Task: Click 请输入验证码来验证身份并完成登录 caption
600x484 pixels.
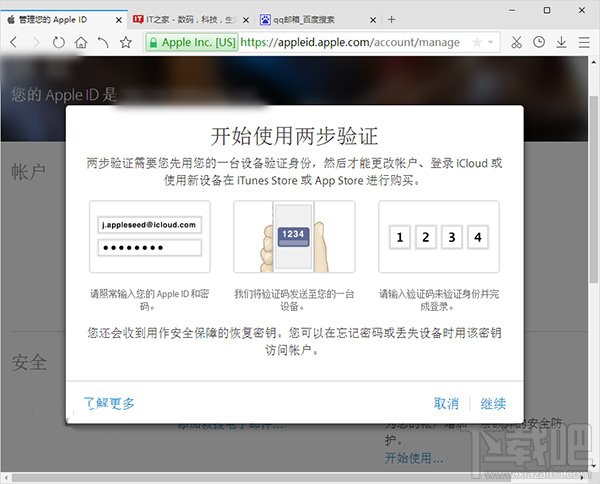Action: point(439,300)
